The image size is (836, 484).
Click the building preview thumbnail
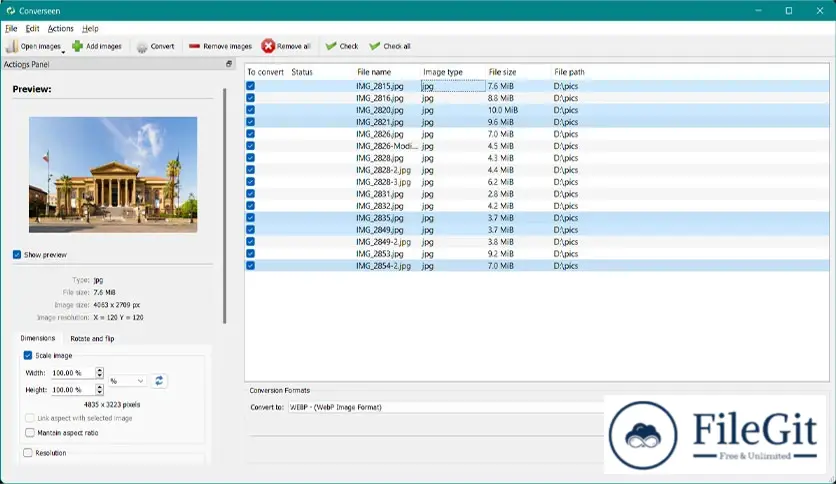pyautogui.click(x=113, y=175)
